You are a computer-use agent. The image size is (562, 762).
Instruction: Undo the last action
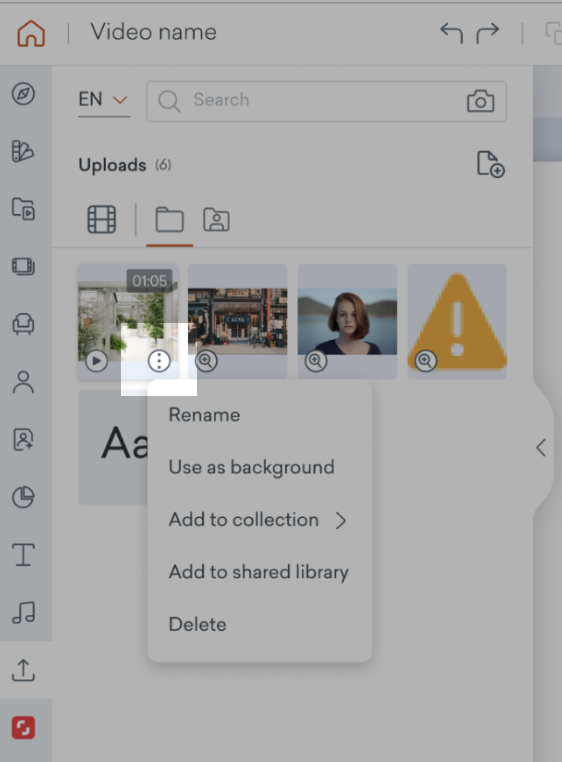pyautogui.click(x=451, y=33)
